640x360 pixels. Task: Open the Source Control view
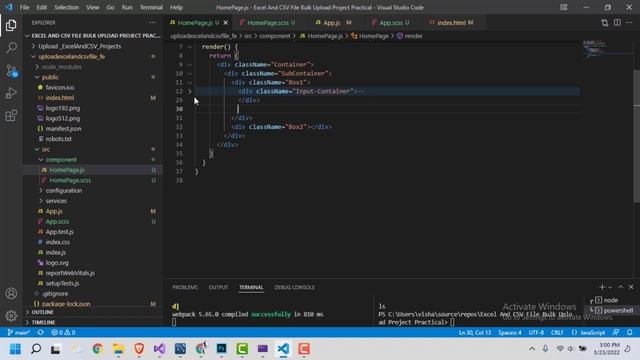tap(11, 71)
